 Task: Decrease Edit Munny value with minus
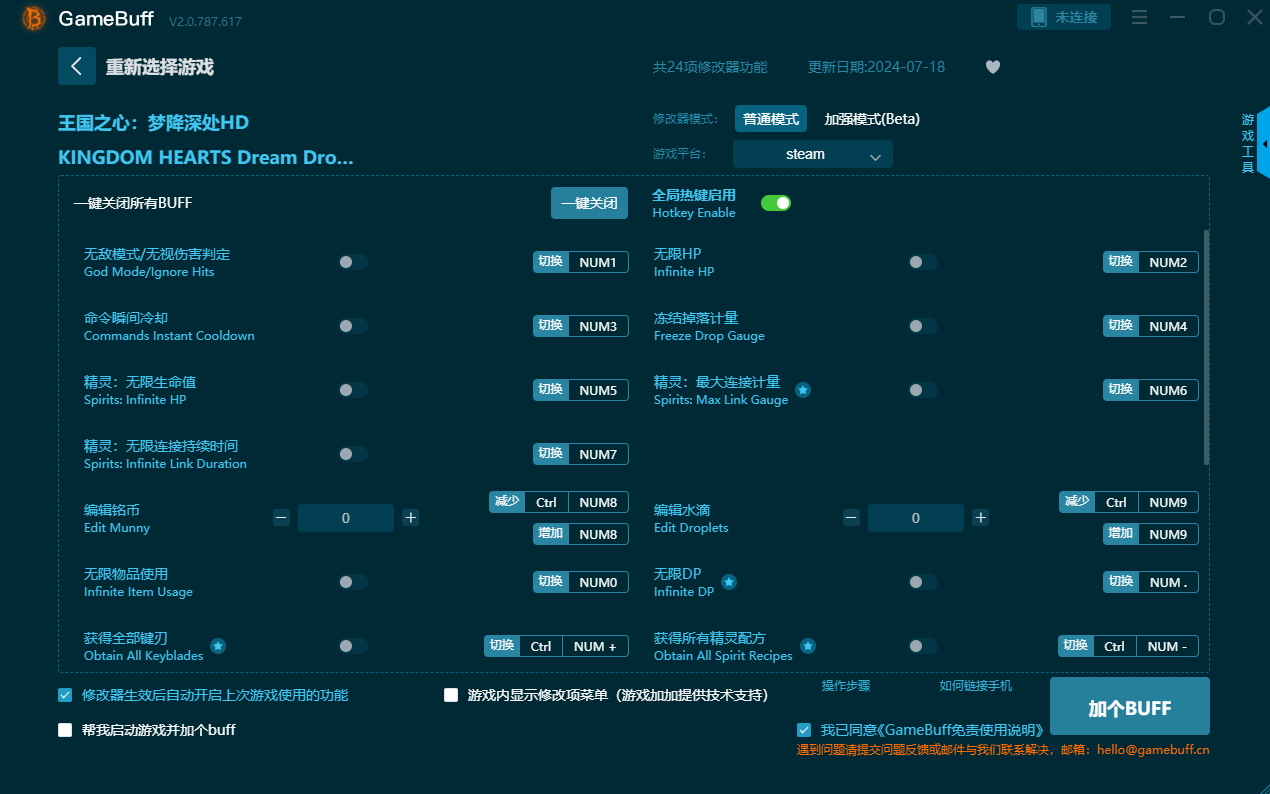point(281,518)
